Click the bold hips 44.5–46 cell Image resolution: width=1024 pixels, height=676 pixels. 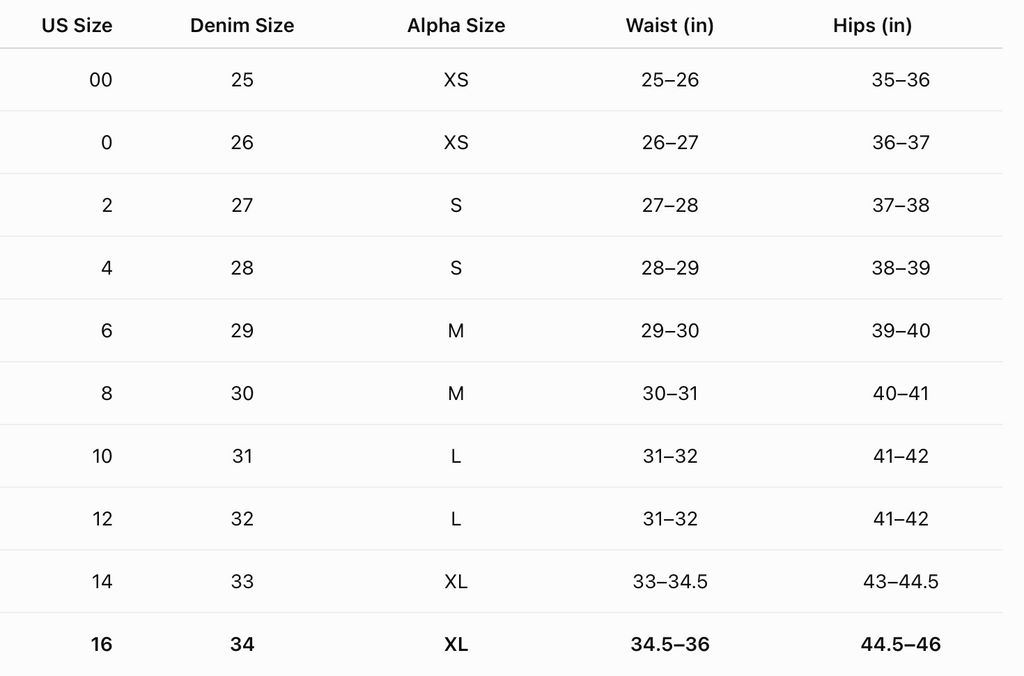click(901, 644)
